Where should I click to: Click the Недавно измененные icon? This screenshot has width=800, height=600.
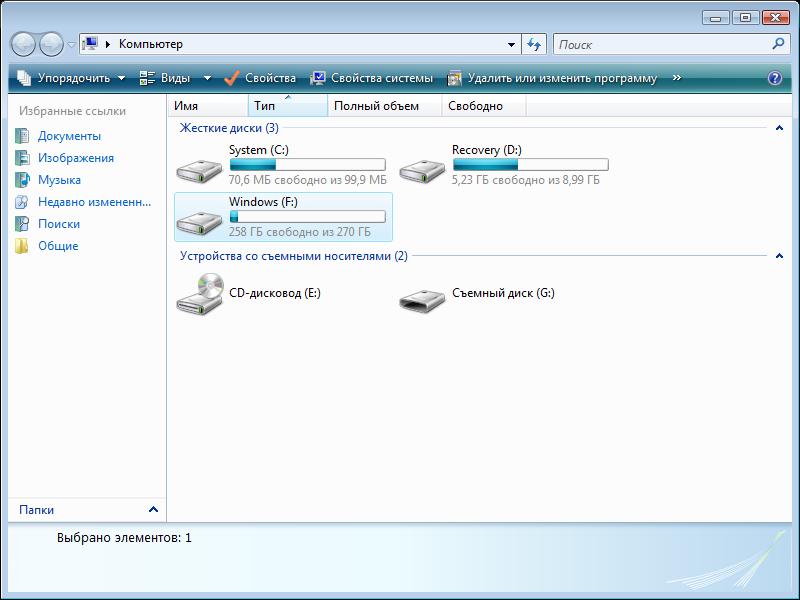[22, 202]
